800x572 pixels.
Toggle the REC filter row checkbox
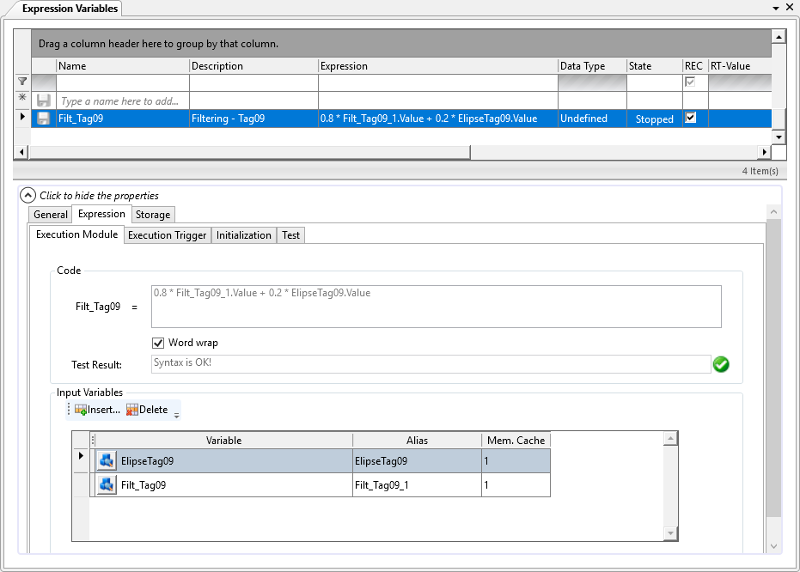click(x=690, y=82)
